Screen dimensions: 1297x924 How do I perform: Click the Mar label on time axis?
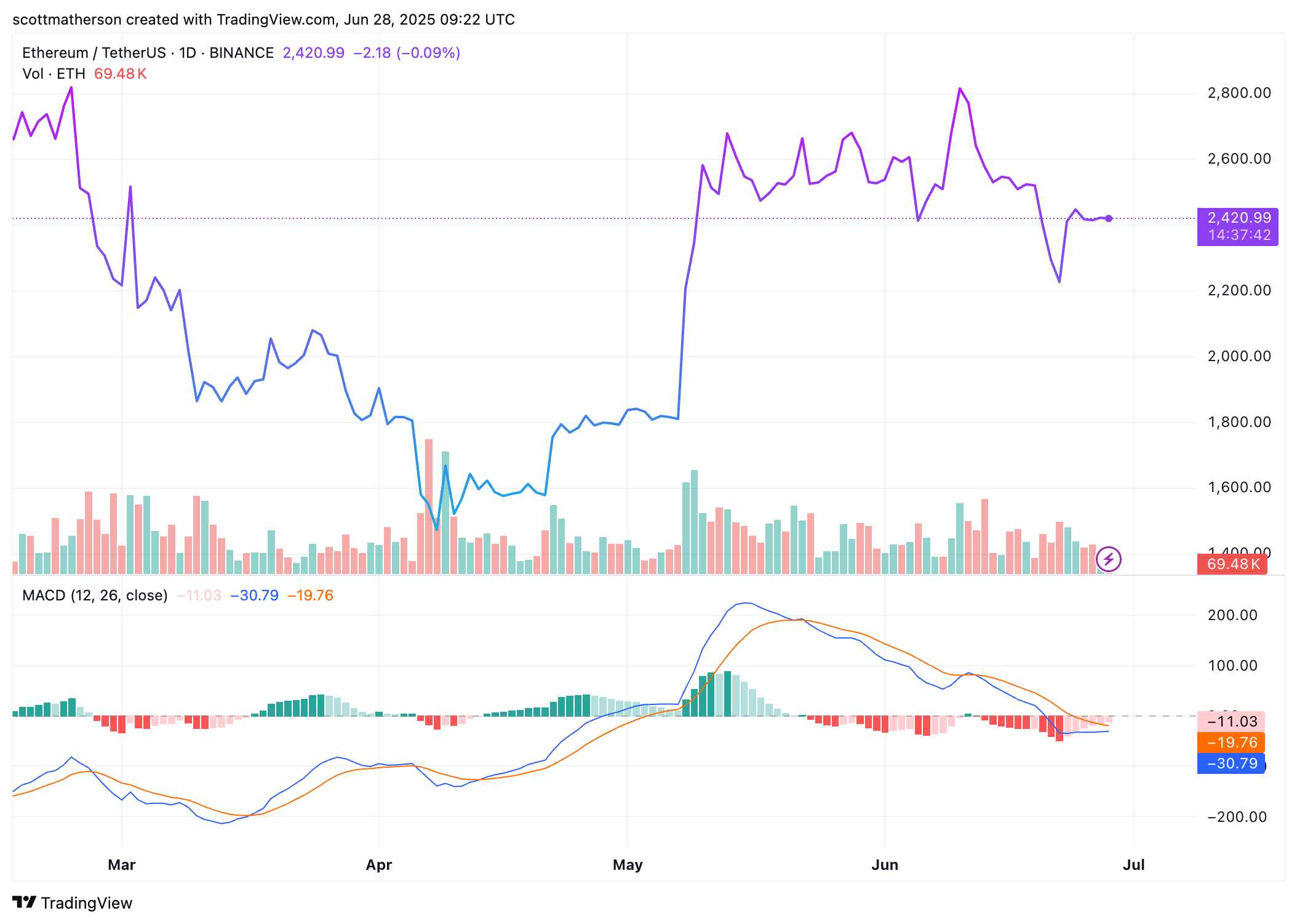pos(122,864)
